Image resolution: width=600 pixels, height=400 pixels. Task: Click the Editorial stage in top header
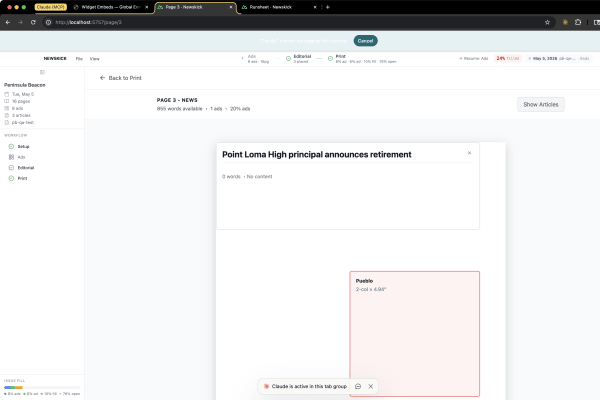298,59
